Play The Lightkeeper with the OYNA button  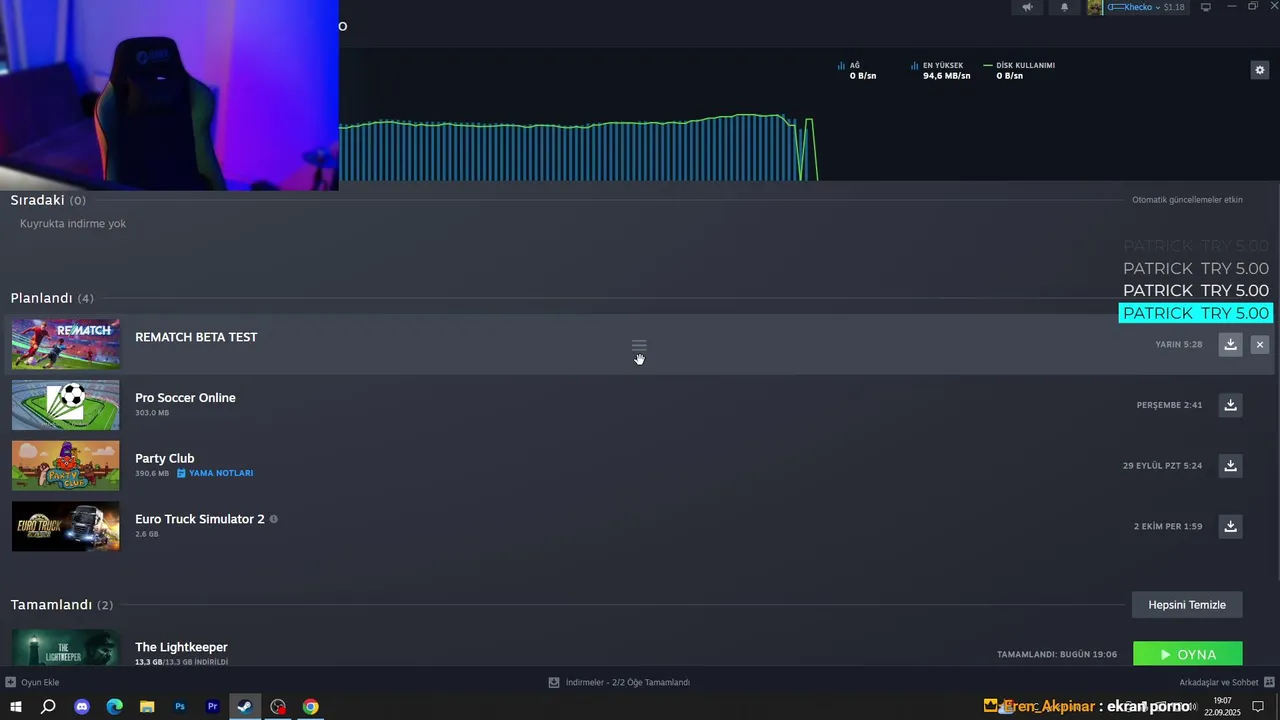tap(1188, 654)
